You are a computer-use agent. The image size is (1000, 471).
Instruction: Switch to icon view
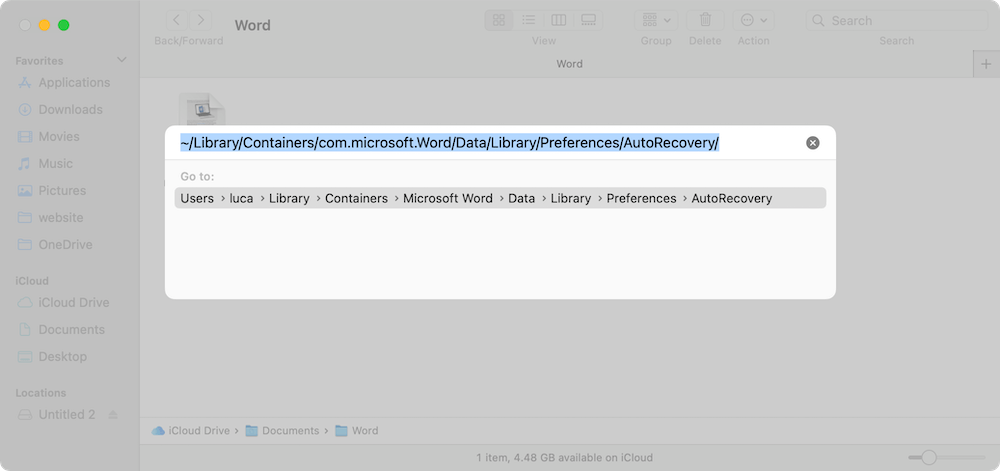click(499, 20)
